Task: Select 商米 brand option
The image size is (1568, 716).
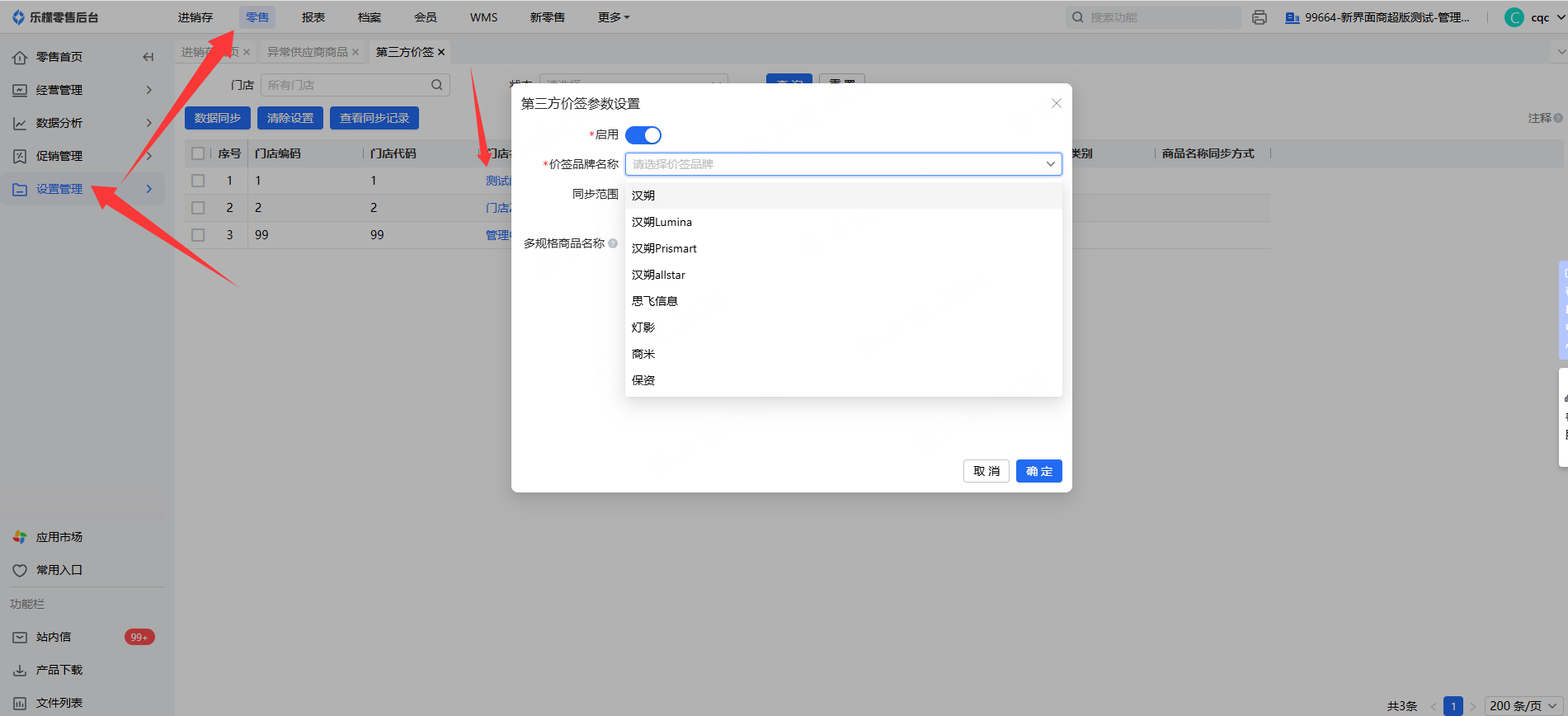Action: coord(843,354)
